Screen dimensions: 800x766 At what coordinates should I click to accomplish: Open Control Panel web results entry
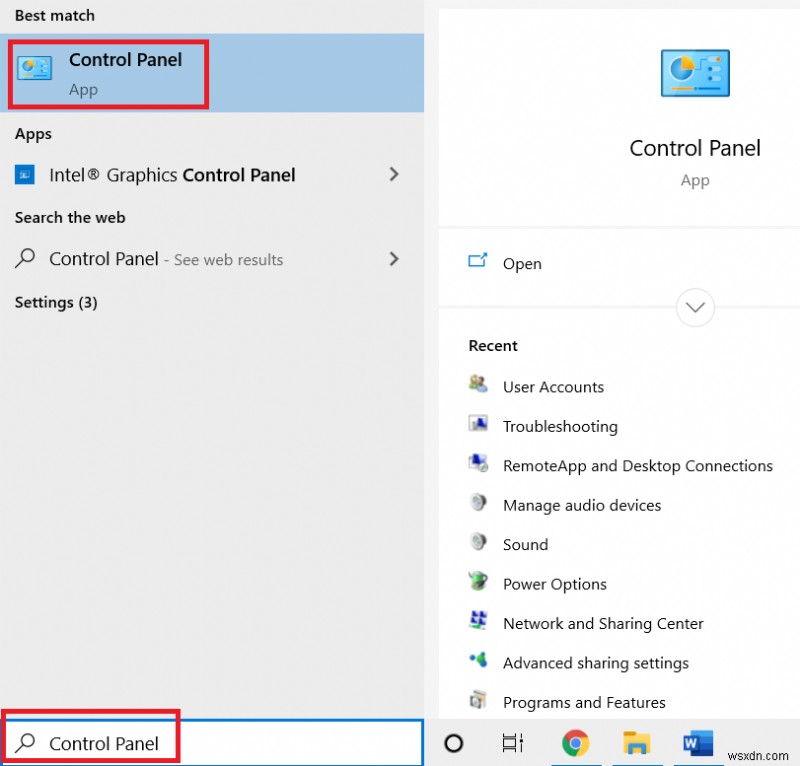pyautogui.click(x=212, y=259)
